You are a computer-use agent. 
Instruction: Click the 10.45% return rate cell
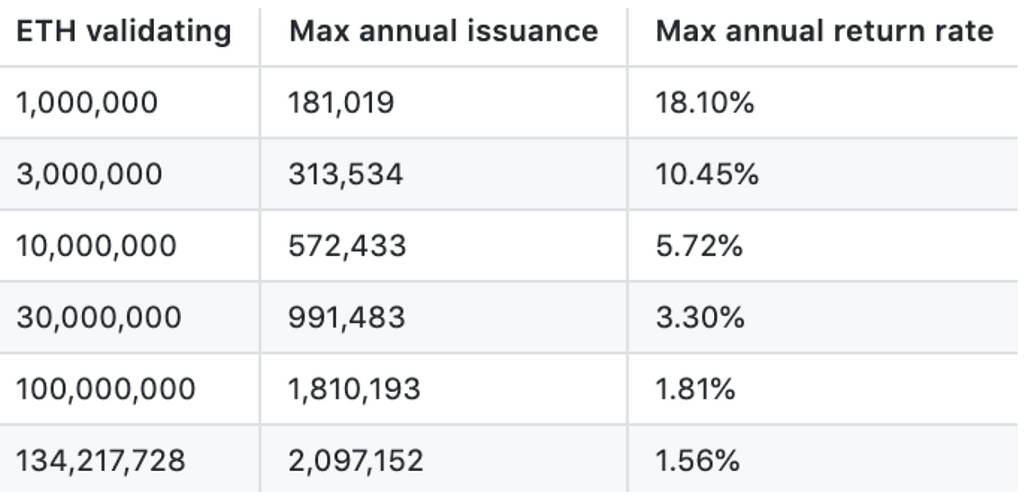[x=707, y=174]
